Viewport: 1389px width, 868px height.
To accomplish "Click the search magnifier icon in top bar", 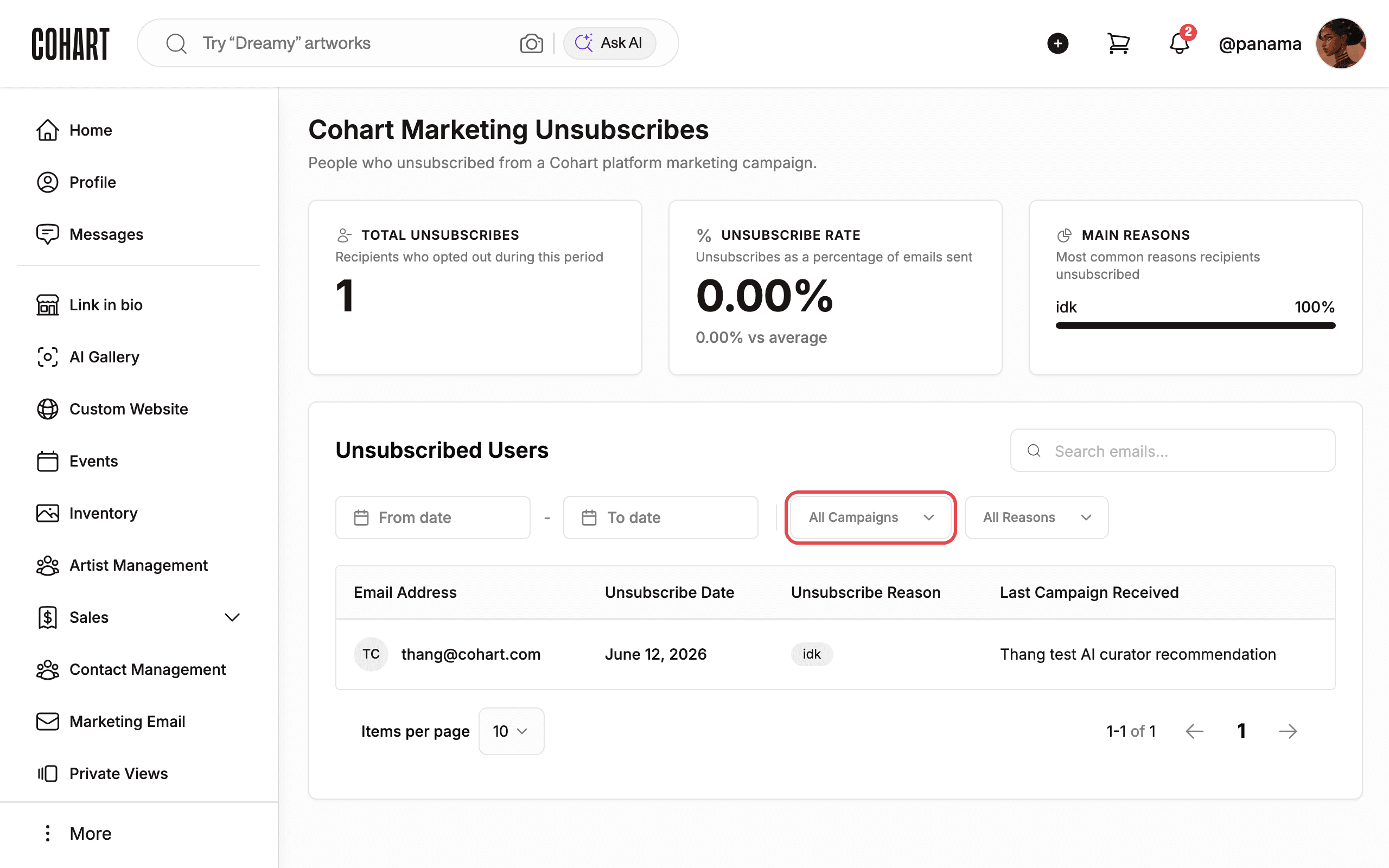I will pos(176,43).
